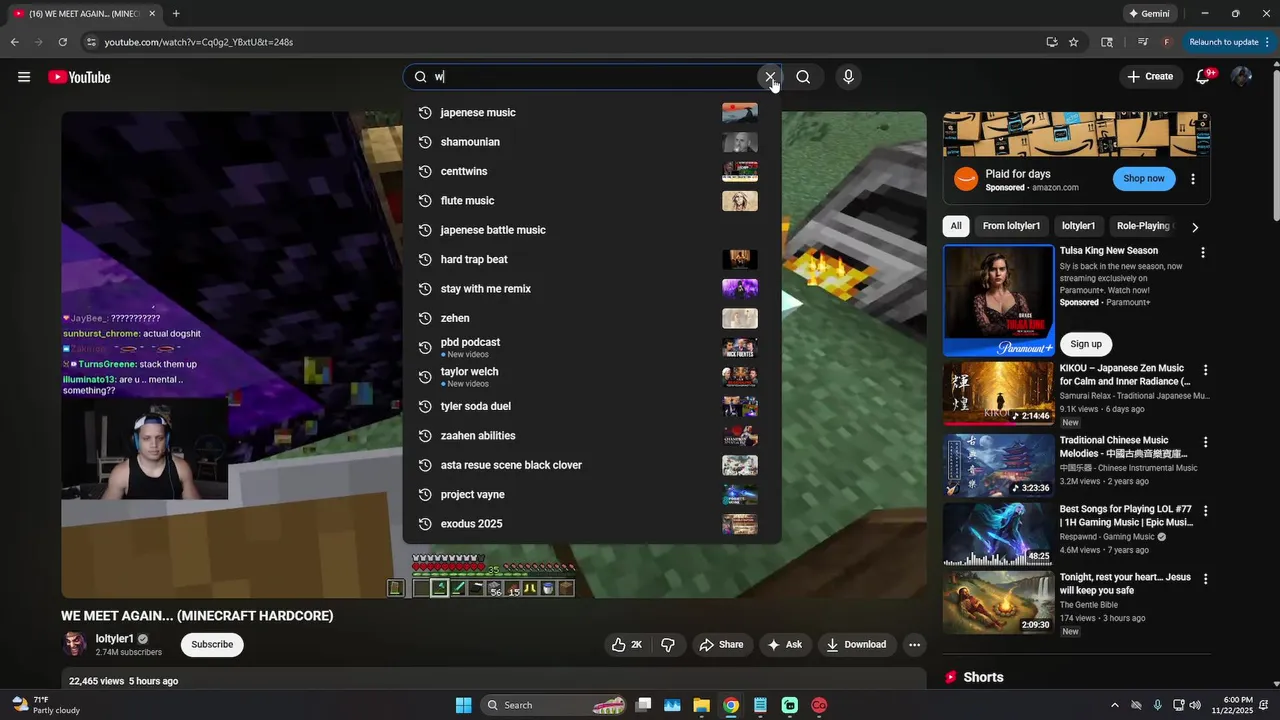This screenshot has height=720, width=1280.
Task: Choose "exodus 2025" suggestion
Action: (x=591, y=524)
